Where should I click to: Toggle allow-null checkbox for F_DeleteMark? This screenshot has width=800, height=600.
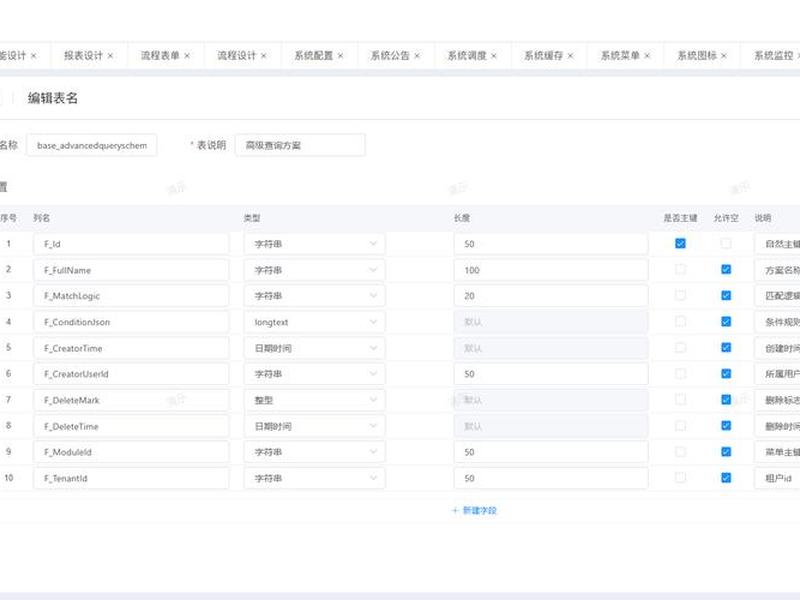pyautogui.click(x=726, y=399)
